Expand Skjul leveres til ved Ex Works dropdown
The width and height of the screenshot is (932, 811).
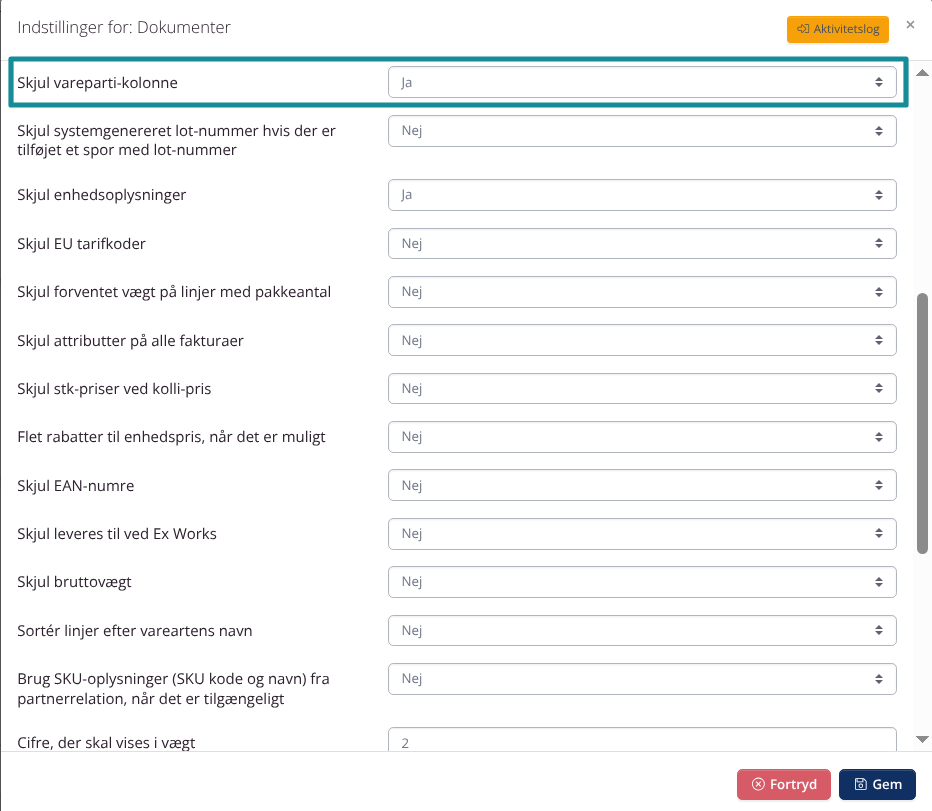[x=642, y=534]
